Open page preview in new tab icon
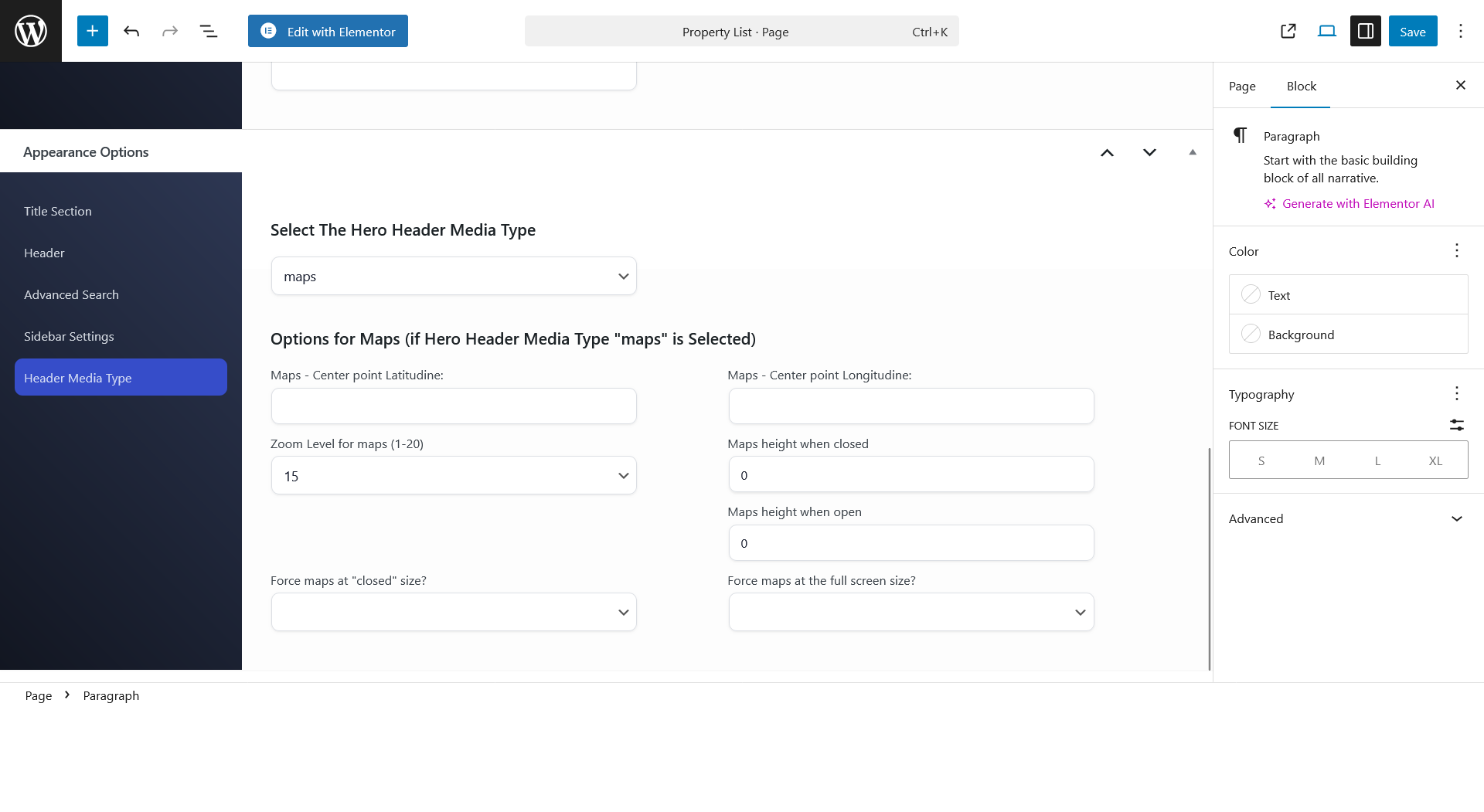The height and width of the screenshot is (812, 1484). [1288, 31]
